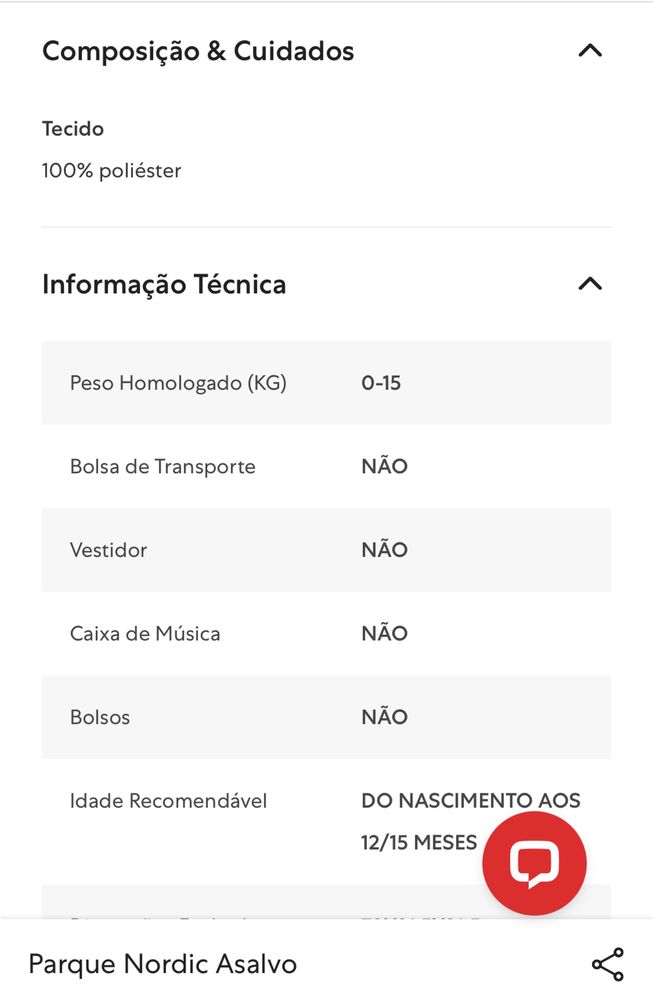
Task: Tap the share icon beside product name
Action: click(x=608, y=964)
